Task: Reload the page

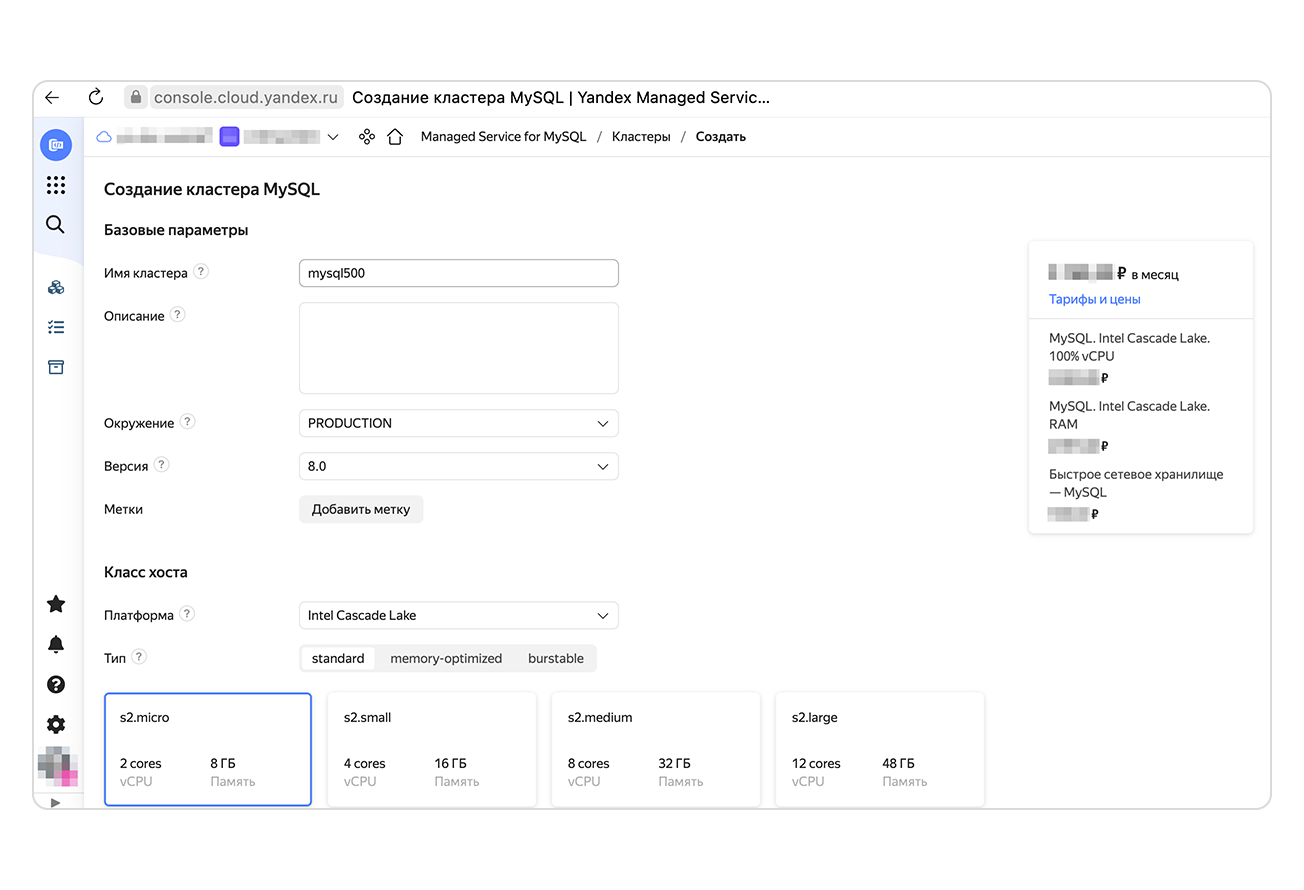Action: (96, 97)
